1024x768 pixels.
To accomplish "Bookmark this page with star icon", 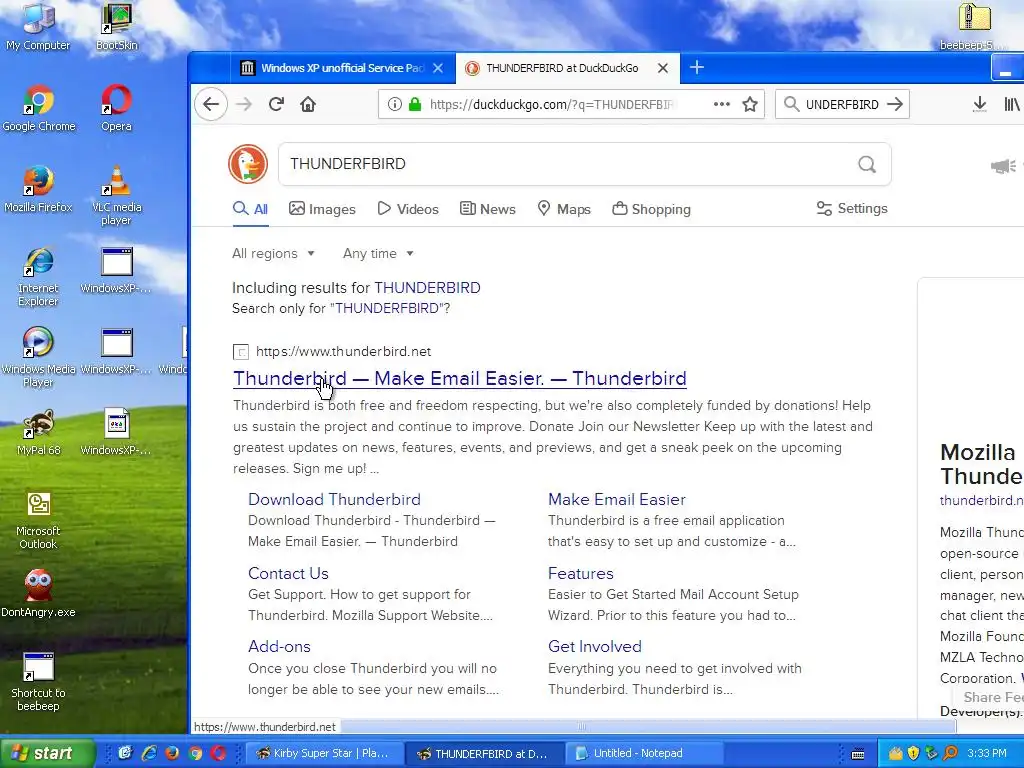I will point(750,104).
